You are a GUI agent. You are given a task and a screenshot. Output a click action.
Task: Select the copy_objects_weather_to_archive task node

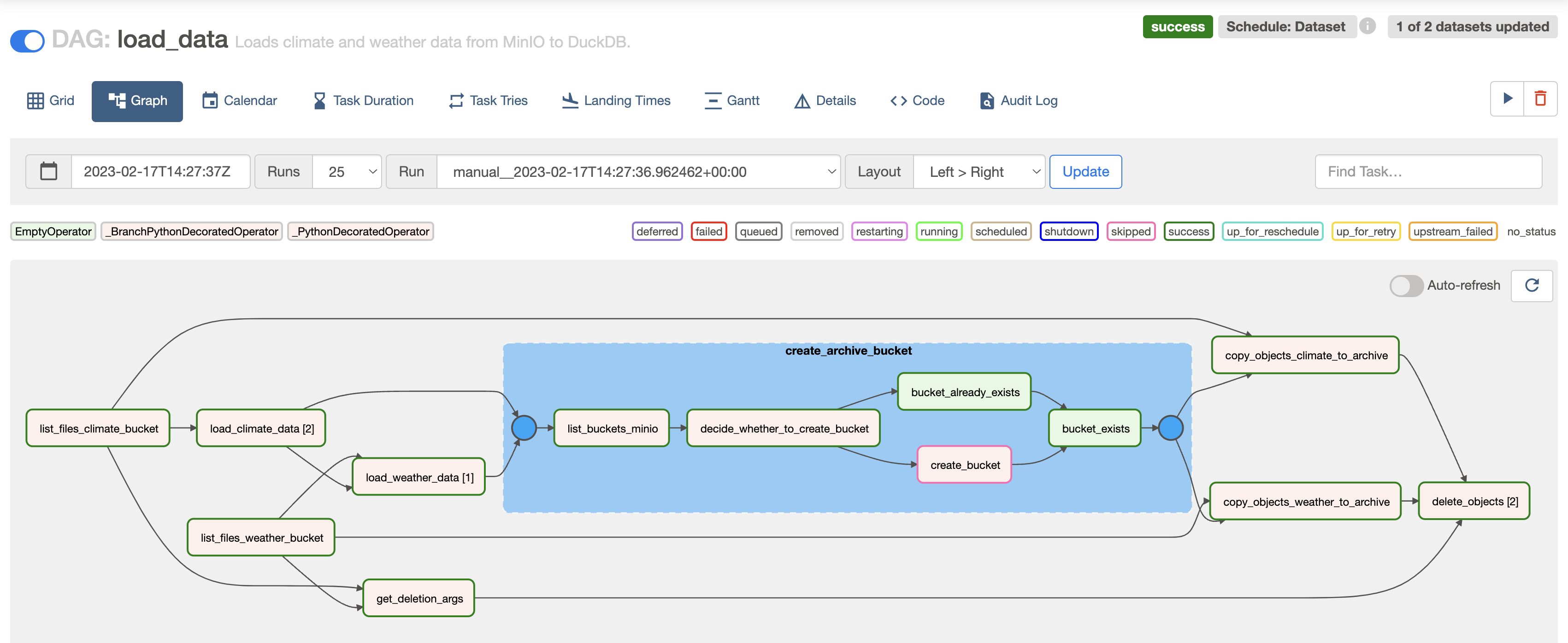pyautogui.click(x=1305, y=501)
